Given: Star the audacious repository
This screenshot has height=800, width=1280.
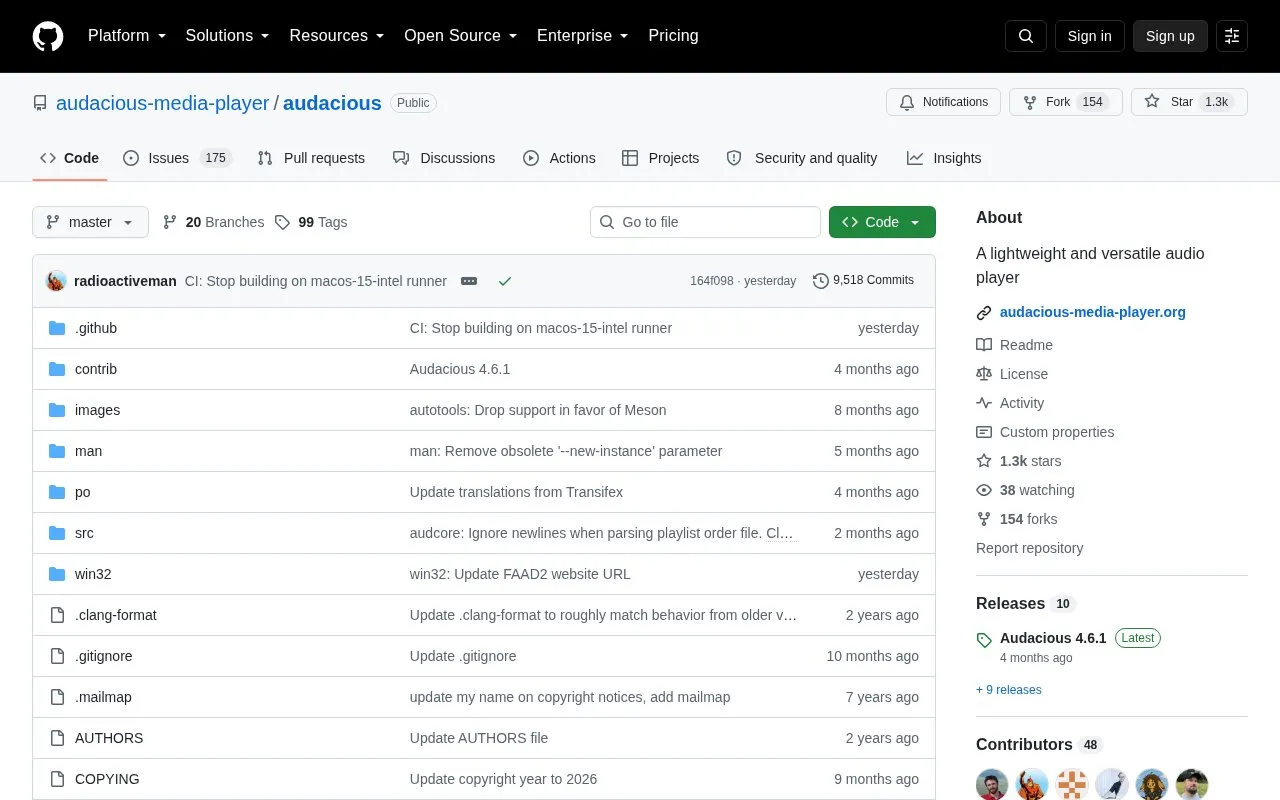Looking at the screenshot, I should 1189,102.
